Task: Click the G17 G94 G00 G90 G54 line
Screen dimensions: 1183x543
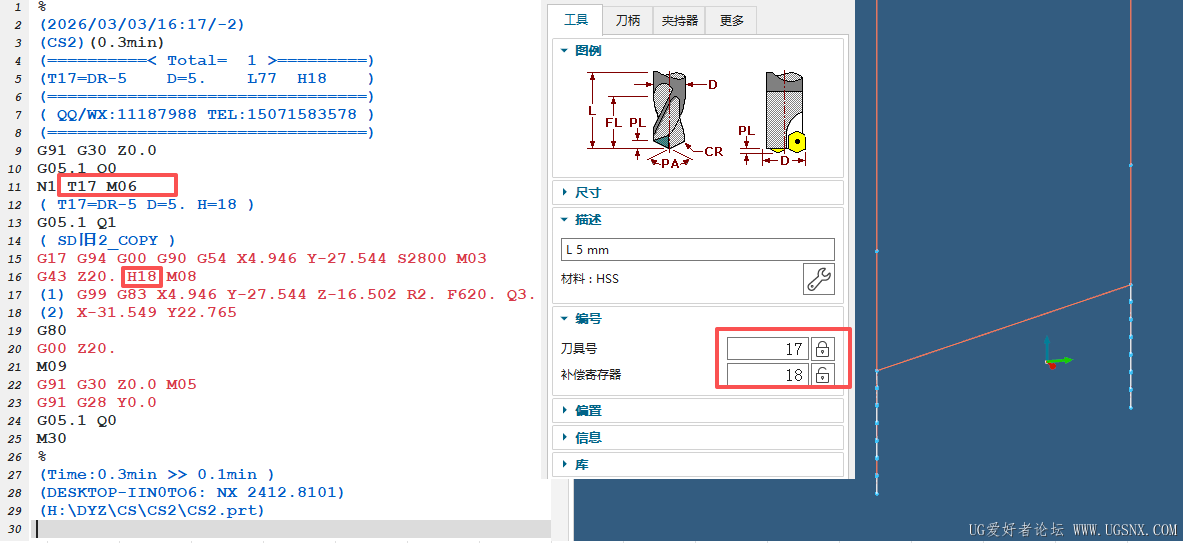Action: 262,258
